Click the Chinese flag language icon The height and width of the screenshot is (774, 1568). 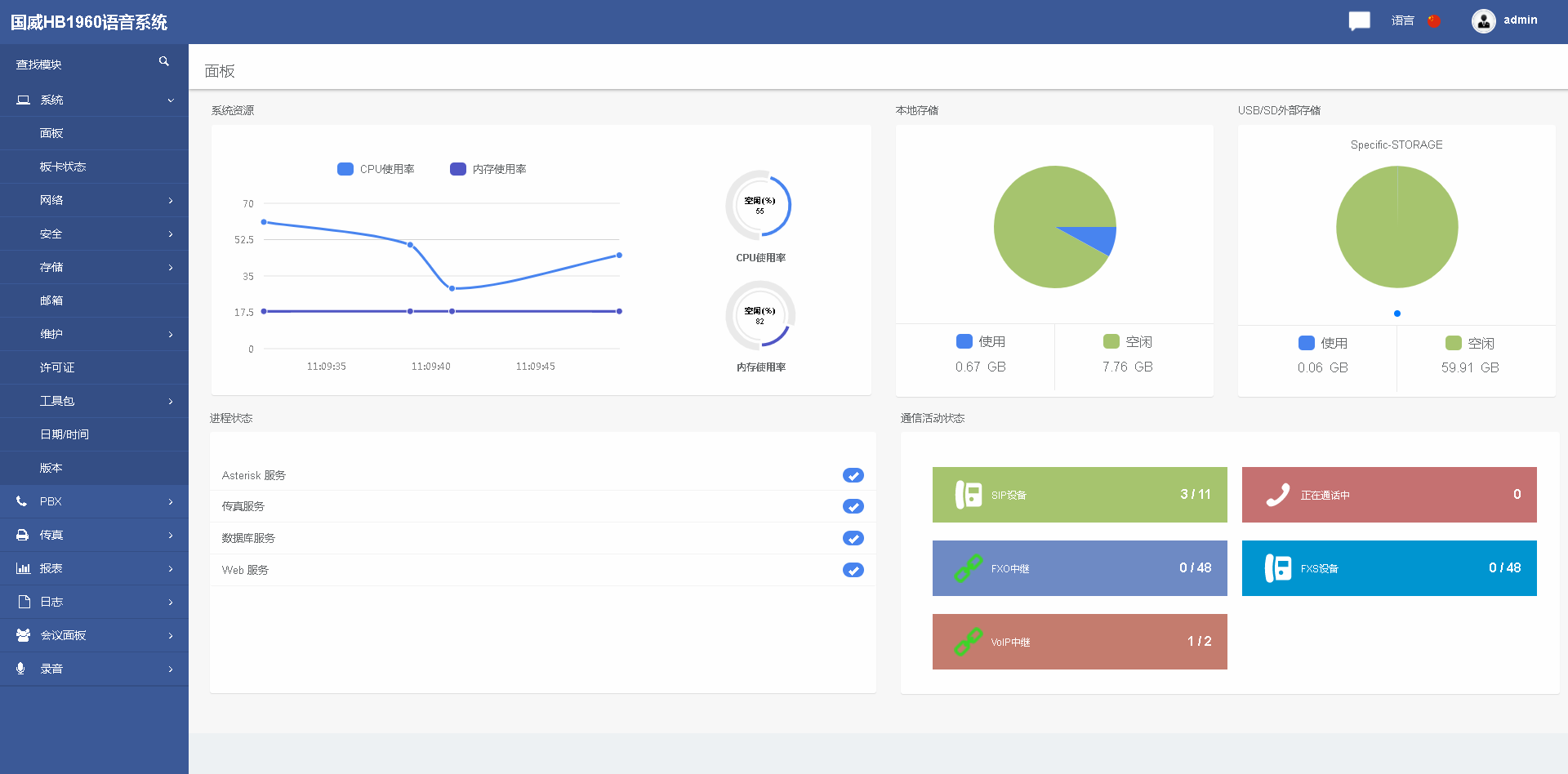(x=1433, y=20)
